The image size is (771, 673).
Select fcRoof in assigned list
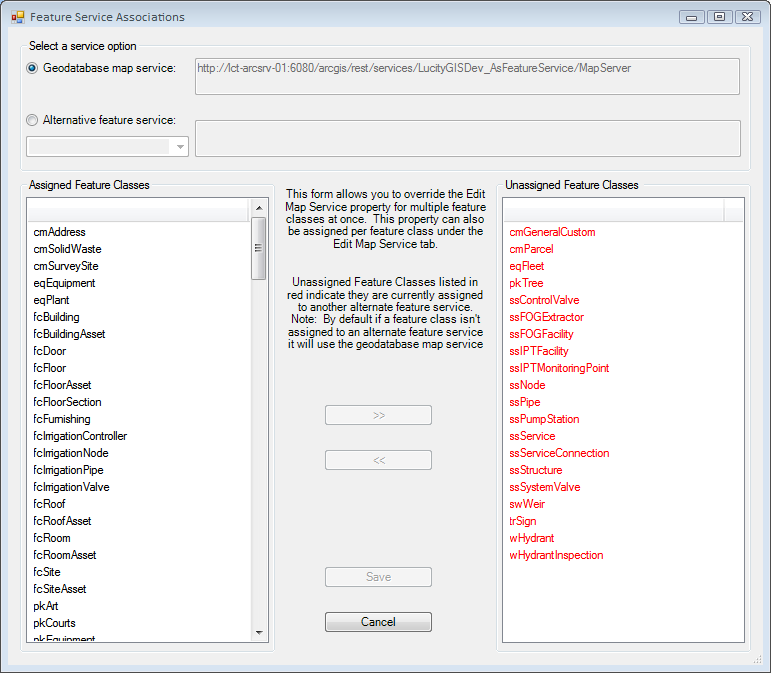click(x=49, y=504)
